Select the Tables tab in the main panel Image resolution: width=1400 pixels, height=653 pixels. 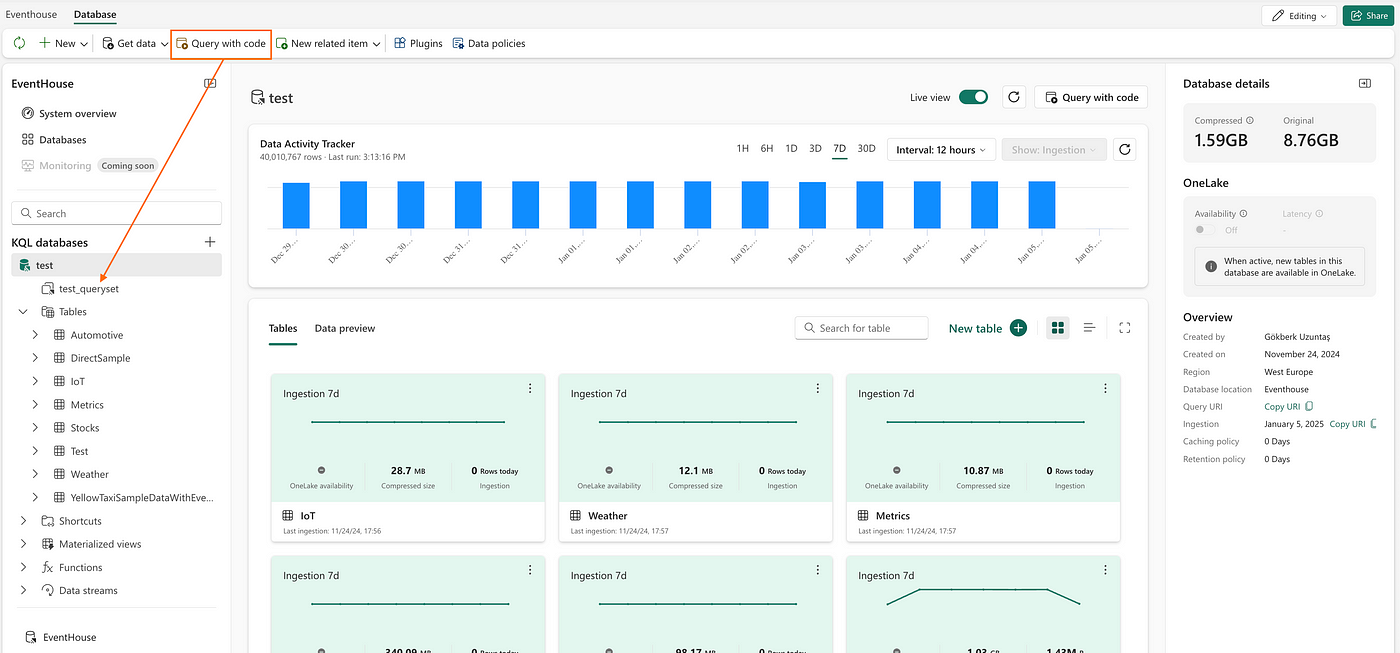point(283,328)
